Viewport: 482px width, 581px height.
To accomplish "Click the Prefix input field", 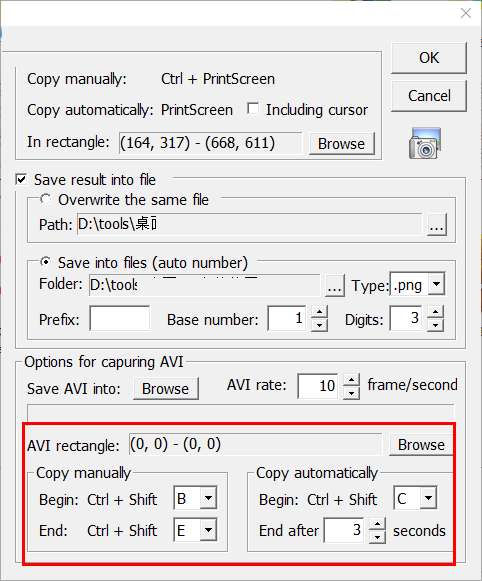I will coord(120,318).
